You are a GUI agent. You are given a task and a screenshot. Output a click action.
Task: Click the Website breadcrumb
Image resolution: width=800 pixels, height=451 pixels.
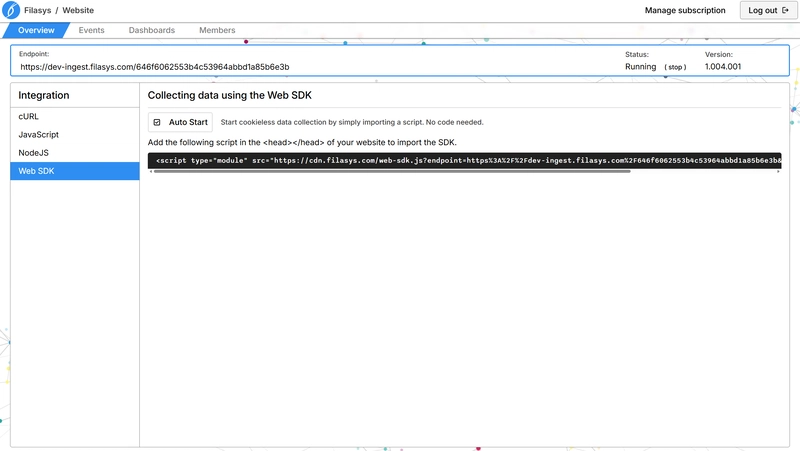(x=78, y=11)
